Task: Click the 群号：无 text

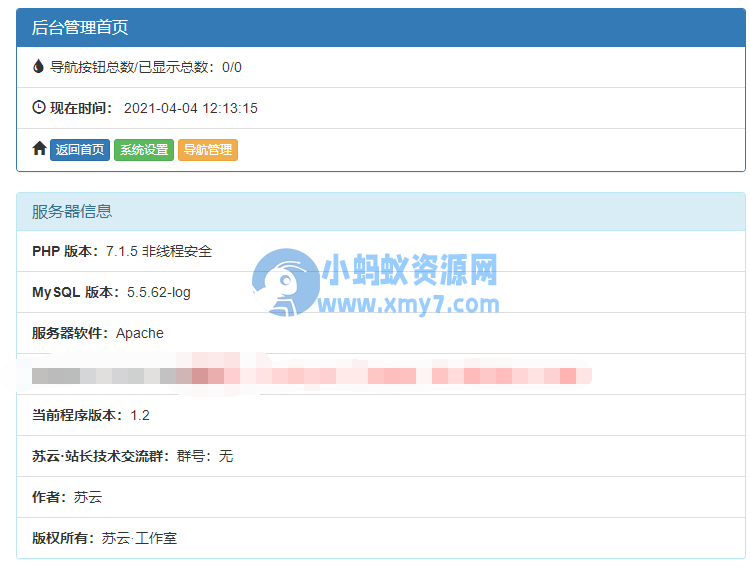Action: pos(205,456)
